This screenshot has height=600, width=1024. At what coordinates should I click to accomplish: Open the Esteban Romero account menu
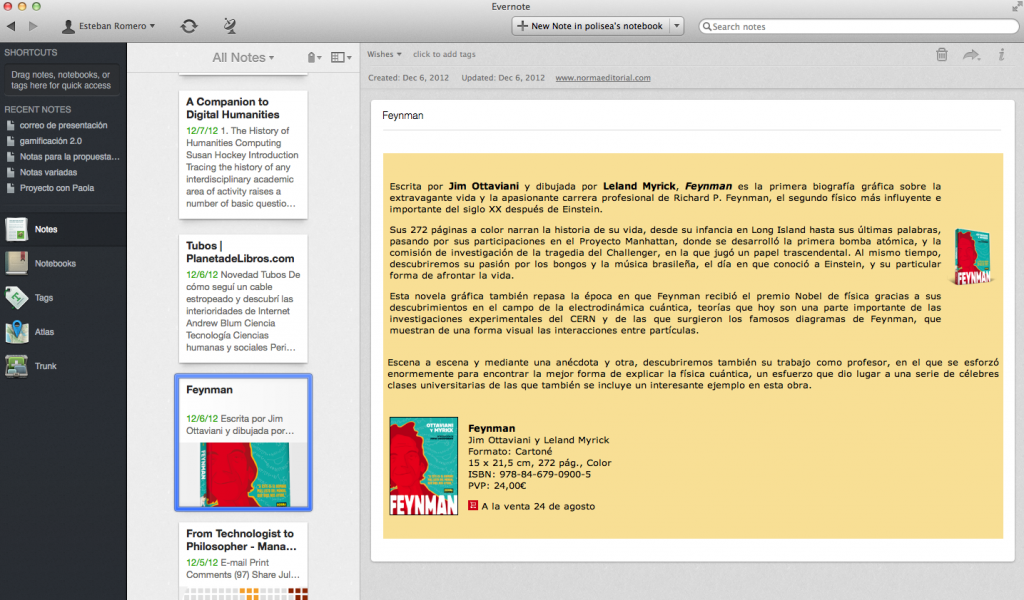(x=108, y=26)
